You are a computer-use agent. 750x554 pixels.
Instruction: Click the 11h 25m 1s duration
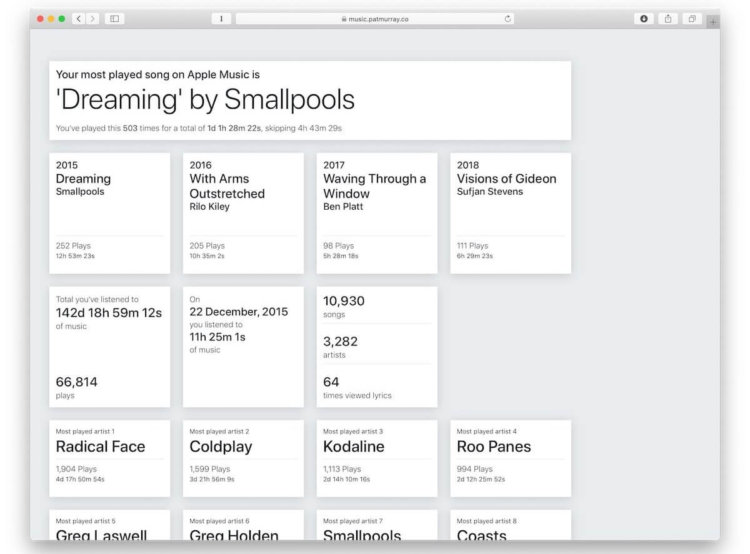click(217, 337)
